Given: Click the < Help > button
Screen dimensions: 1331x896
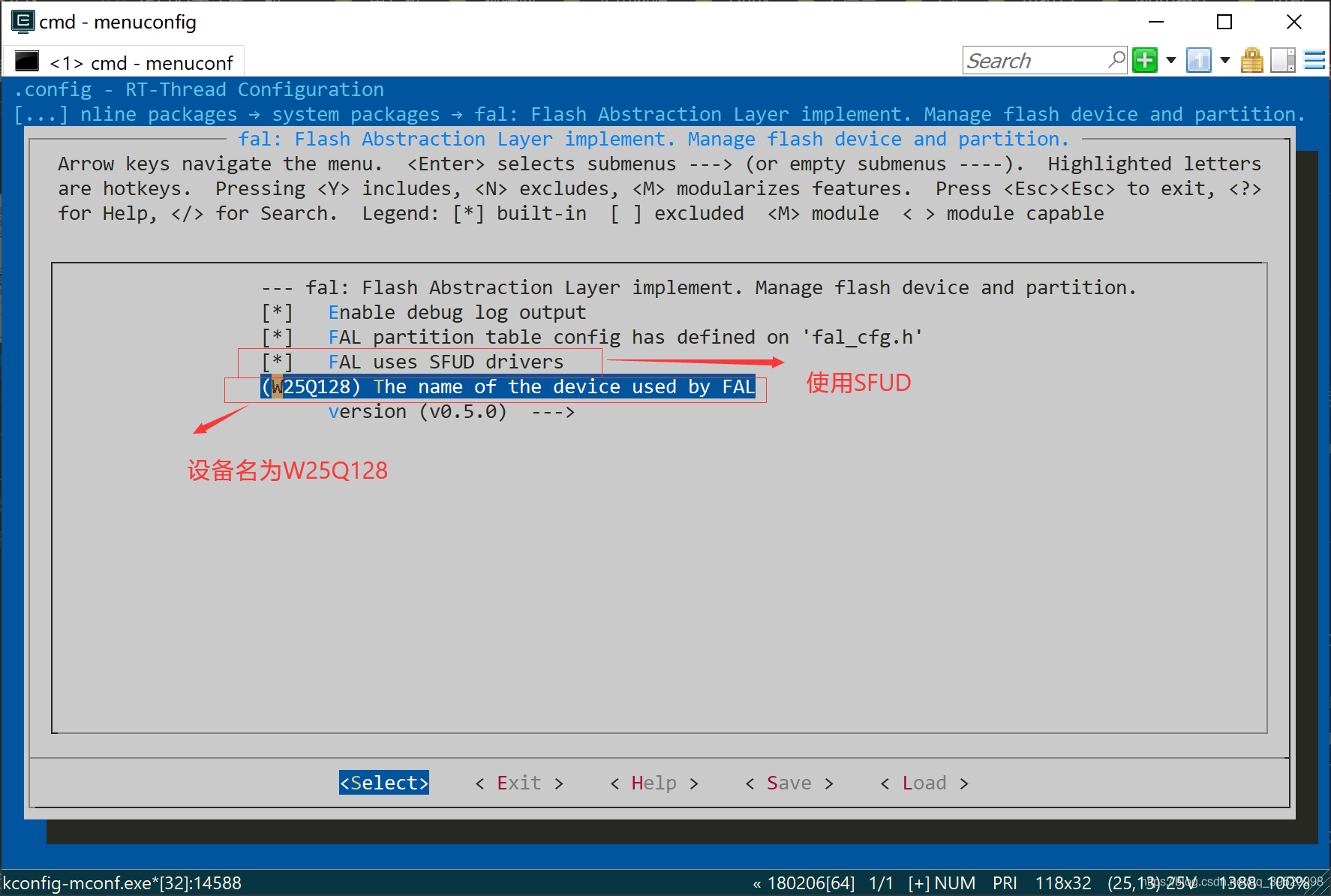Looking at the screenshot, I should 654,783.
